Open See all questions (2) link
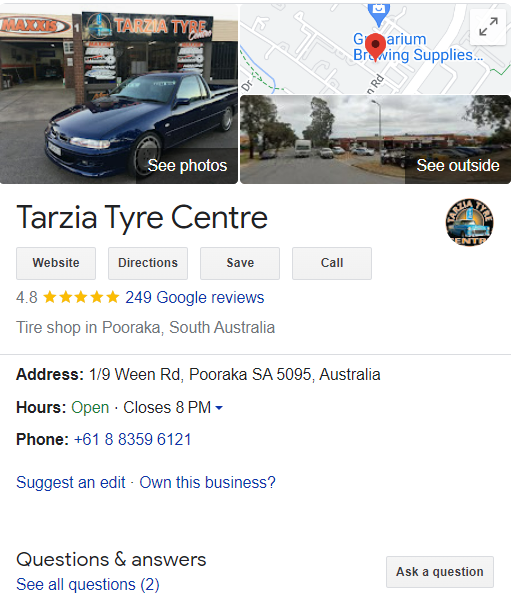 pos(88,585)
